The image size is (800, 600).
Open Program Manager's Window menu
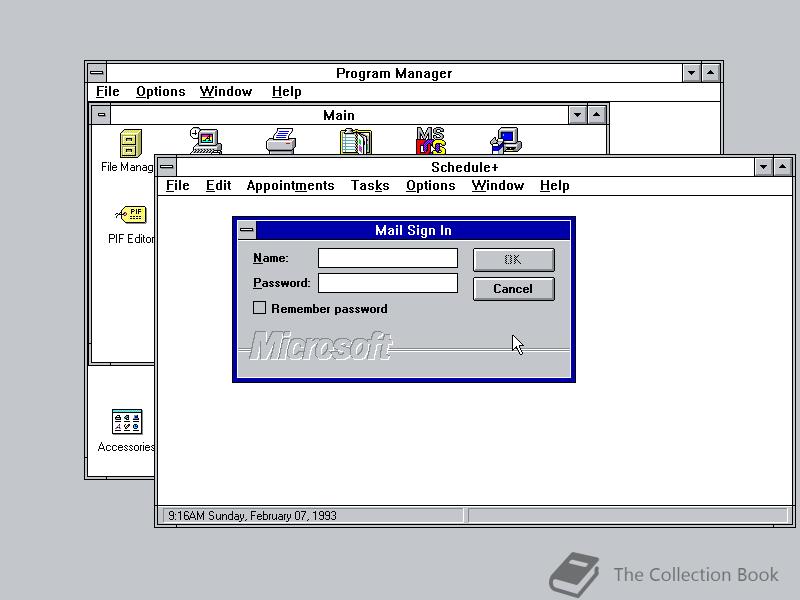click(x=226, y=92)
